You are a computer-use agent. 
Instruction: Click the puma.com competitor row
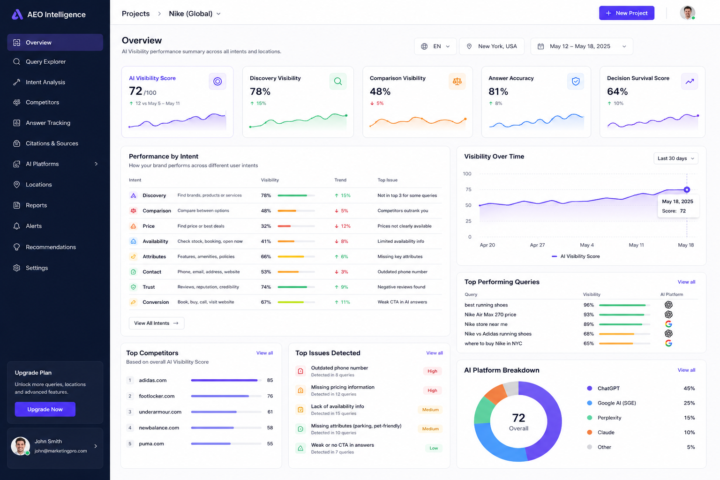pos(200,444)
